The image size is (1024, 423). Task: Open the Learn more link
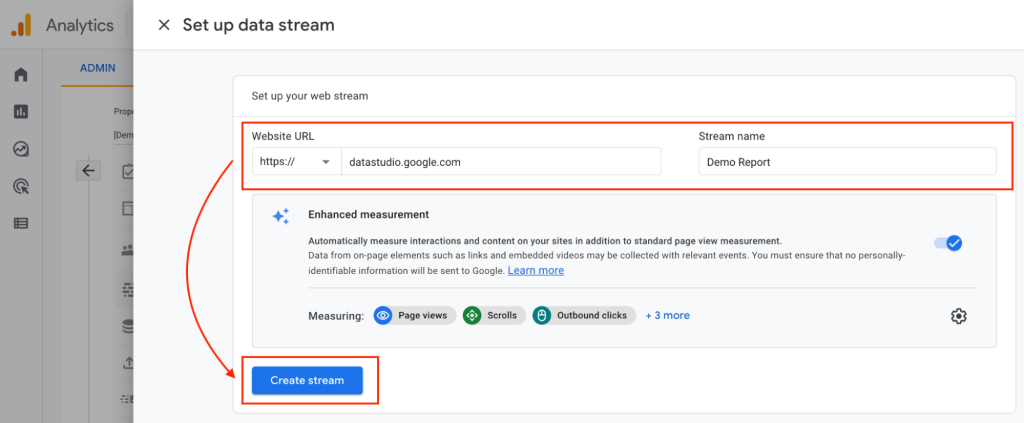536,270
